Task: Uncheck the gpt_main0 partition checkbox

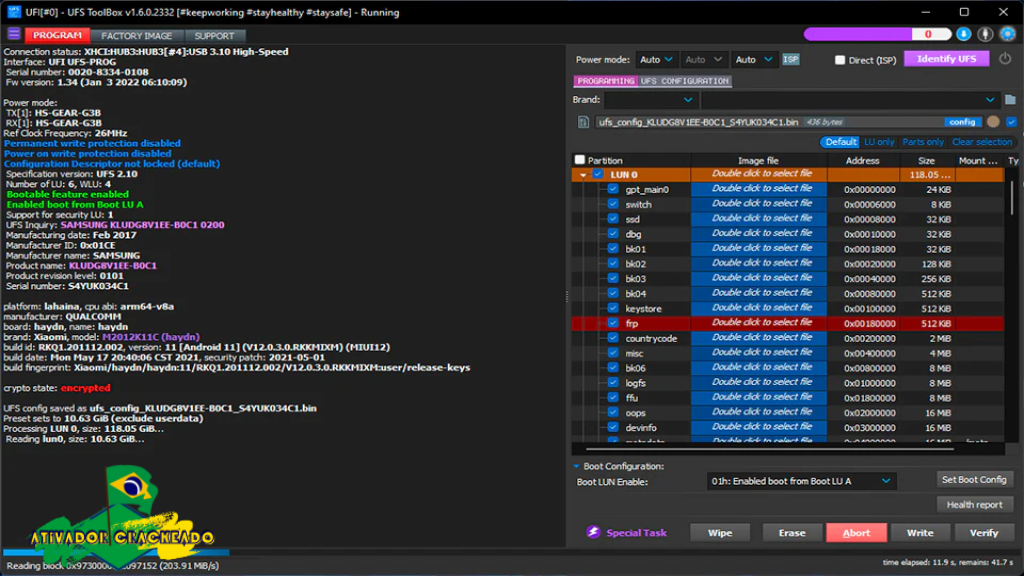Action: point(613,189)
